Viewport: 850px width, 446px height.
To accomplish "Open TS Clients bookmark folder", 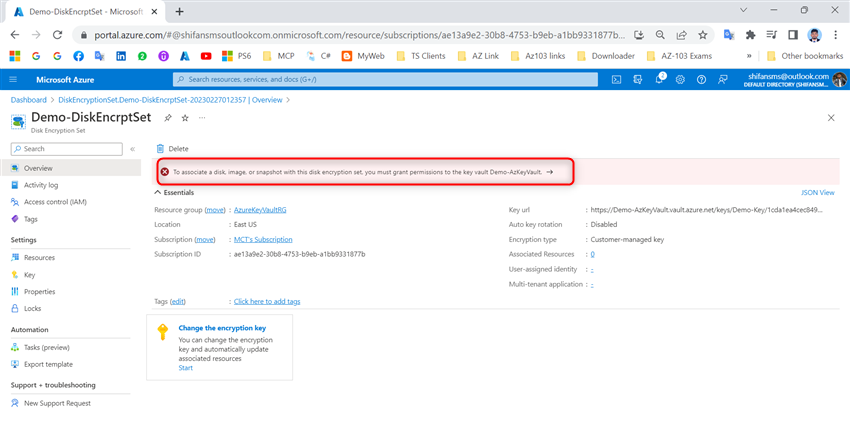I will tap(421, 56).
